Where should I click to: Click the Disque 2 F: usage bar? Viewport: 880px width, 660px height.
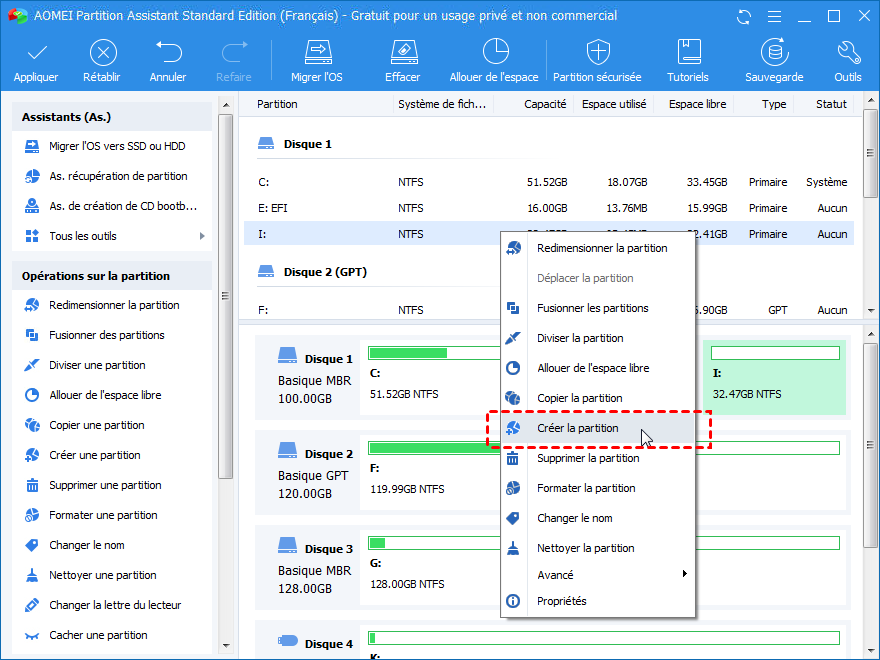coord(434,447)
